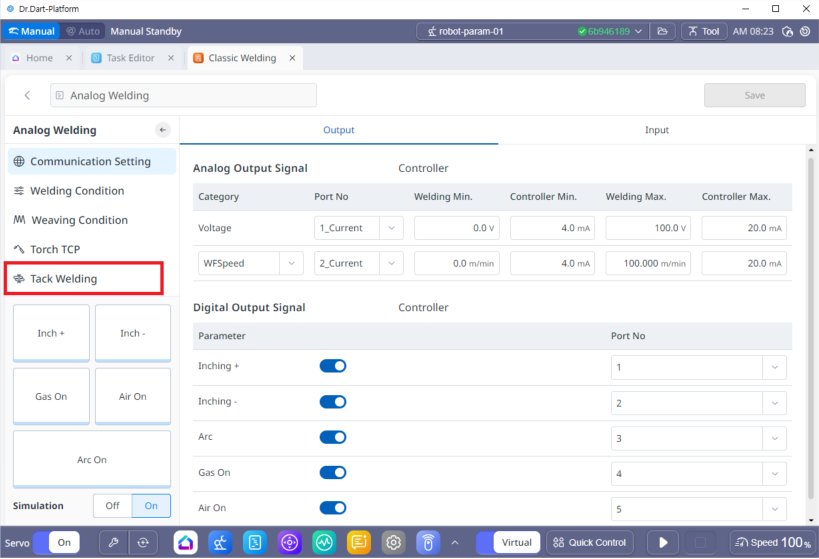The width and height of the screenshot is (819, 559).
Task: Open the folder icon beside robot-param-01
Action: tap(661, 31)
